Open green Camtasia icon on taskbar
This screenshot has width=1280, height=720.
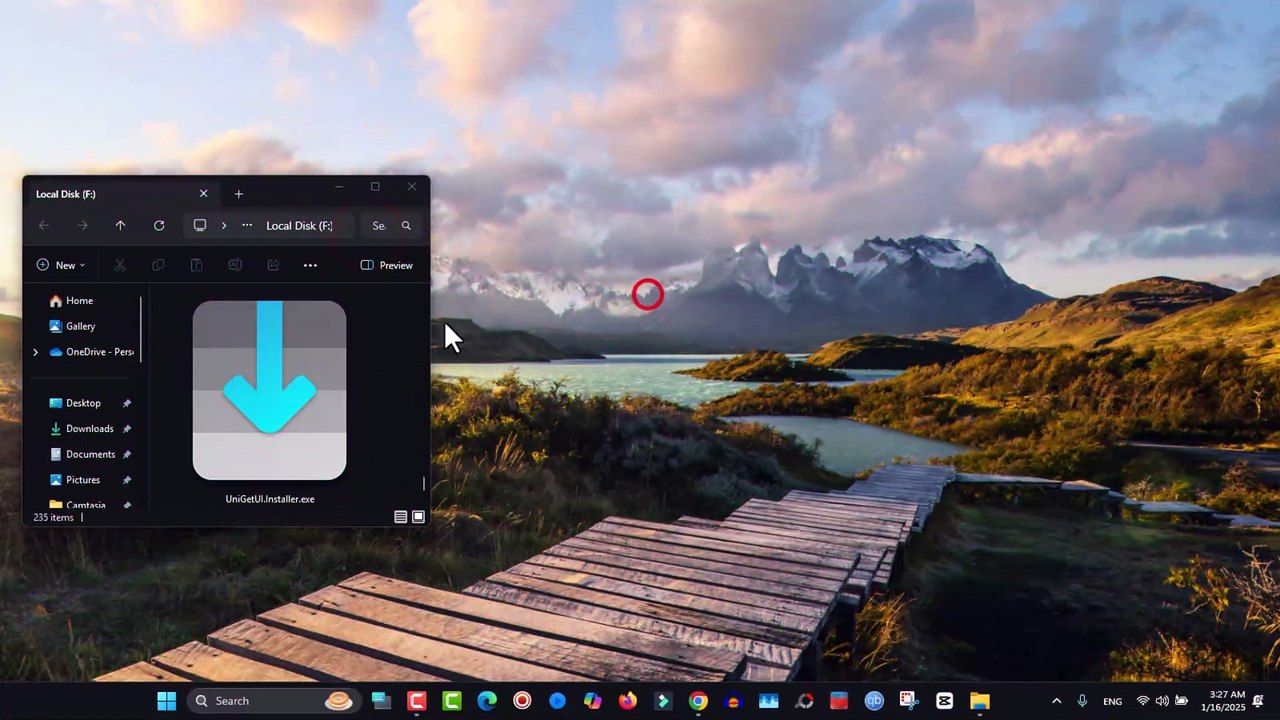point(452,701)
